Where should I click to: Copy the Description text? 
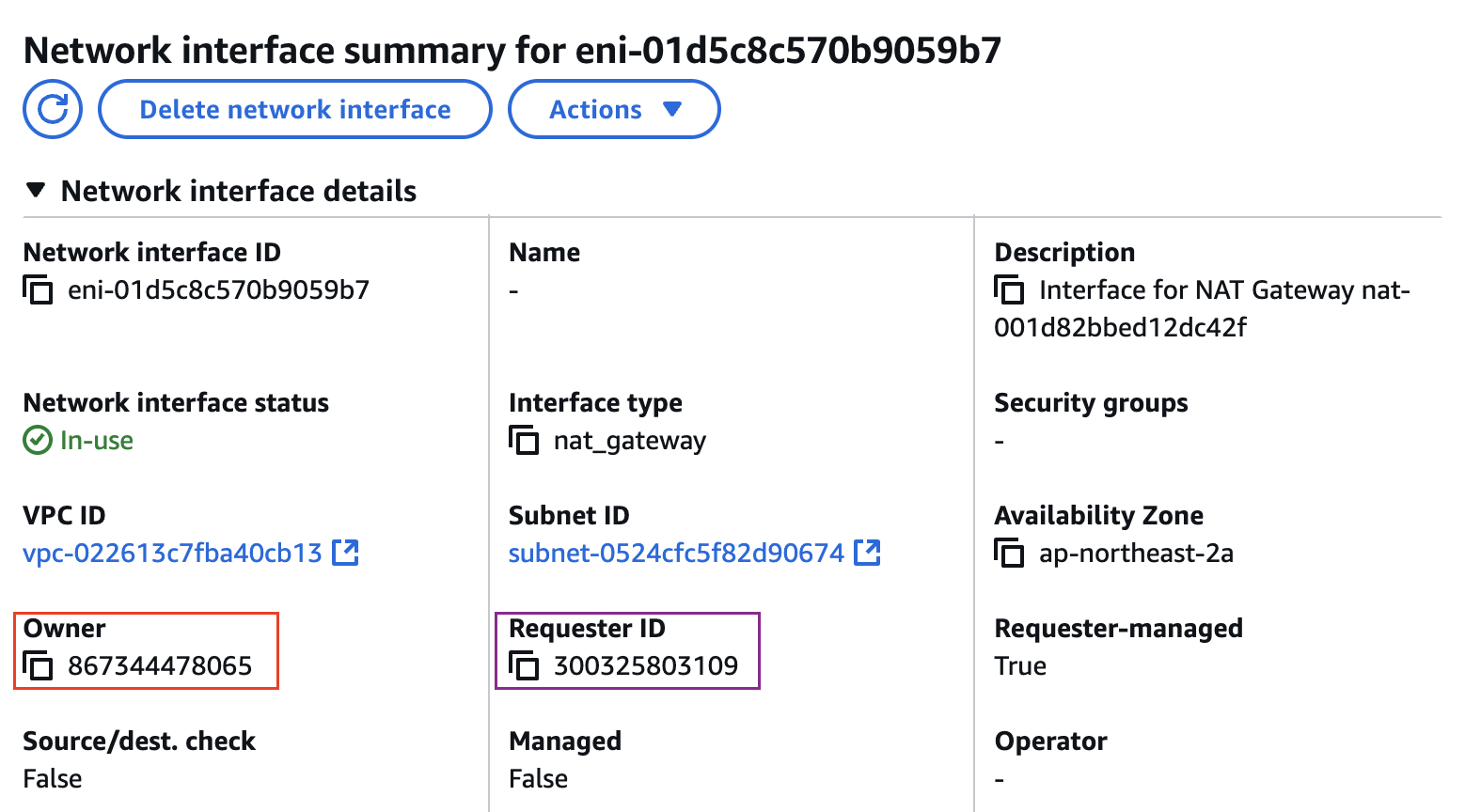[1009, 290]
